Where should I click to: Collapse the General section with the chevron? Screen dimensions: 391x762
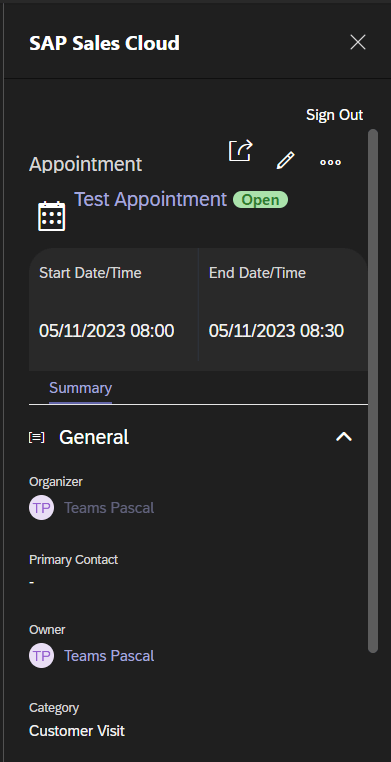(x=344, y=437)
